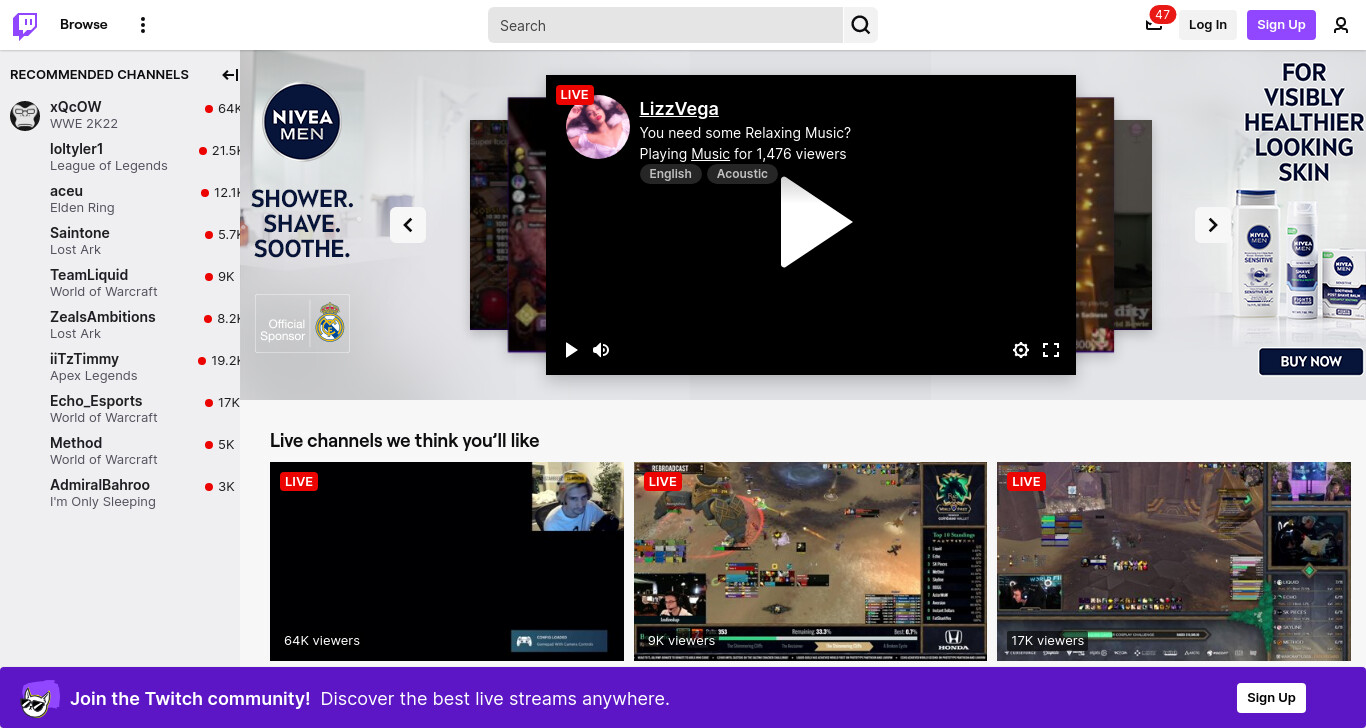This screenshot has width=1366, height=728.
Task: Click the Nivea Men logo
Action: pos(302,122)
